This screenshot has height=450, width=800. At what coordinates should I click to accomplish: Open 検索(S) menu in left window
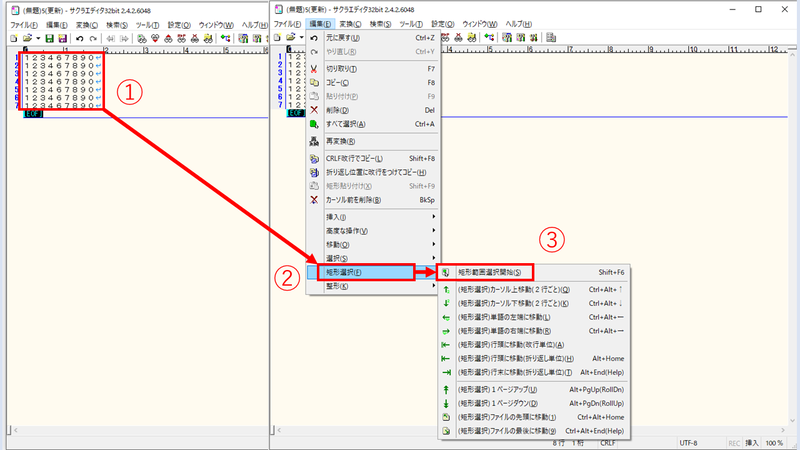pyautogui.click(x=117, y=25)
